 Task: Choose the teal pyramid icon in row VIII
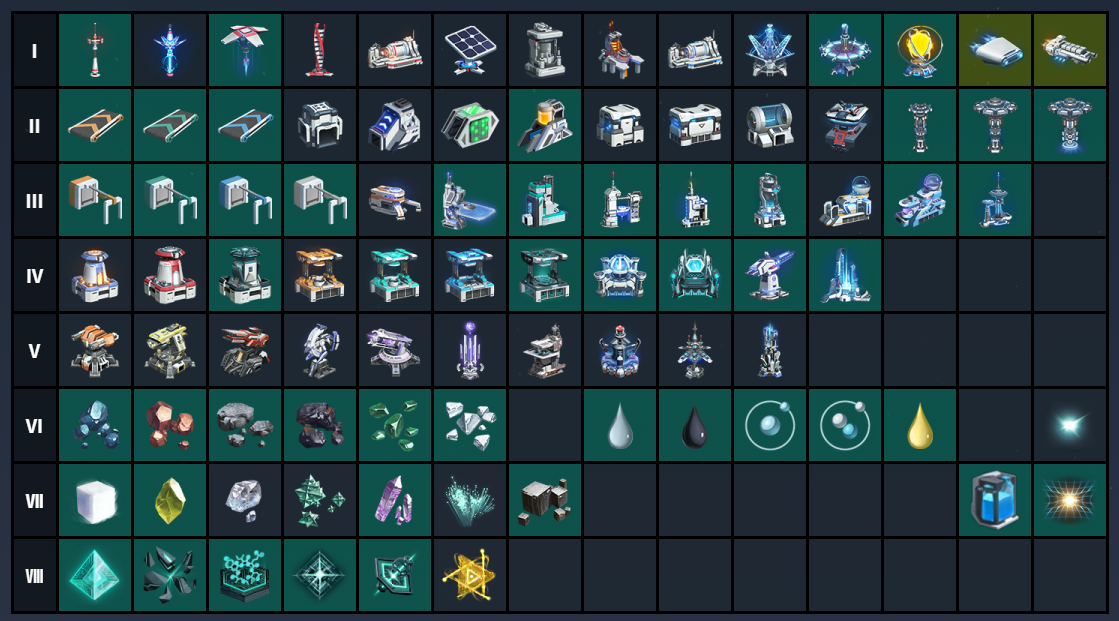[95, 575]
